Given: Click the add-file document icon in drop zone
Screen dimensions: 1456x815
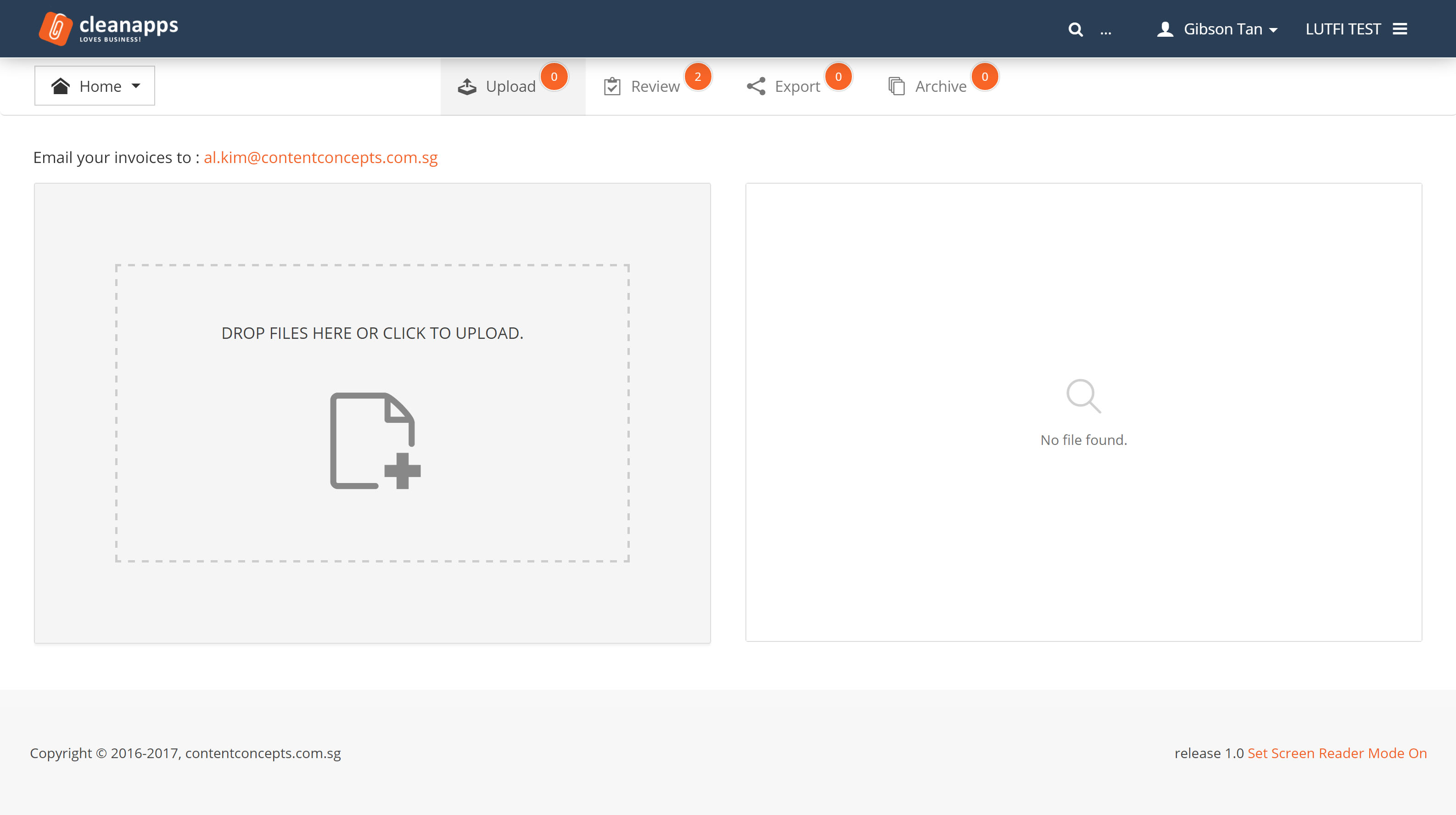Looking at the screenshot, I should pyautogui.click(x=375, y=441).
